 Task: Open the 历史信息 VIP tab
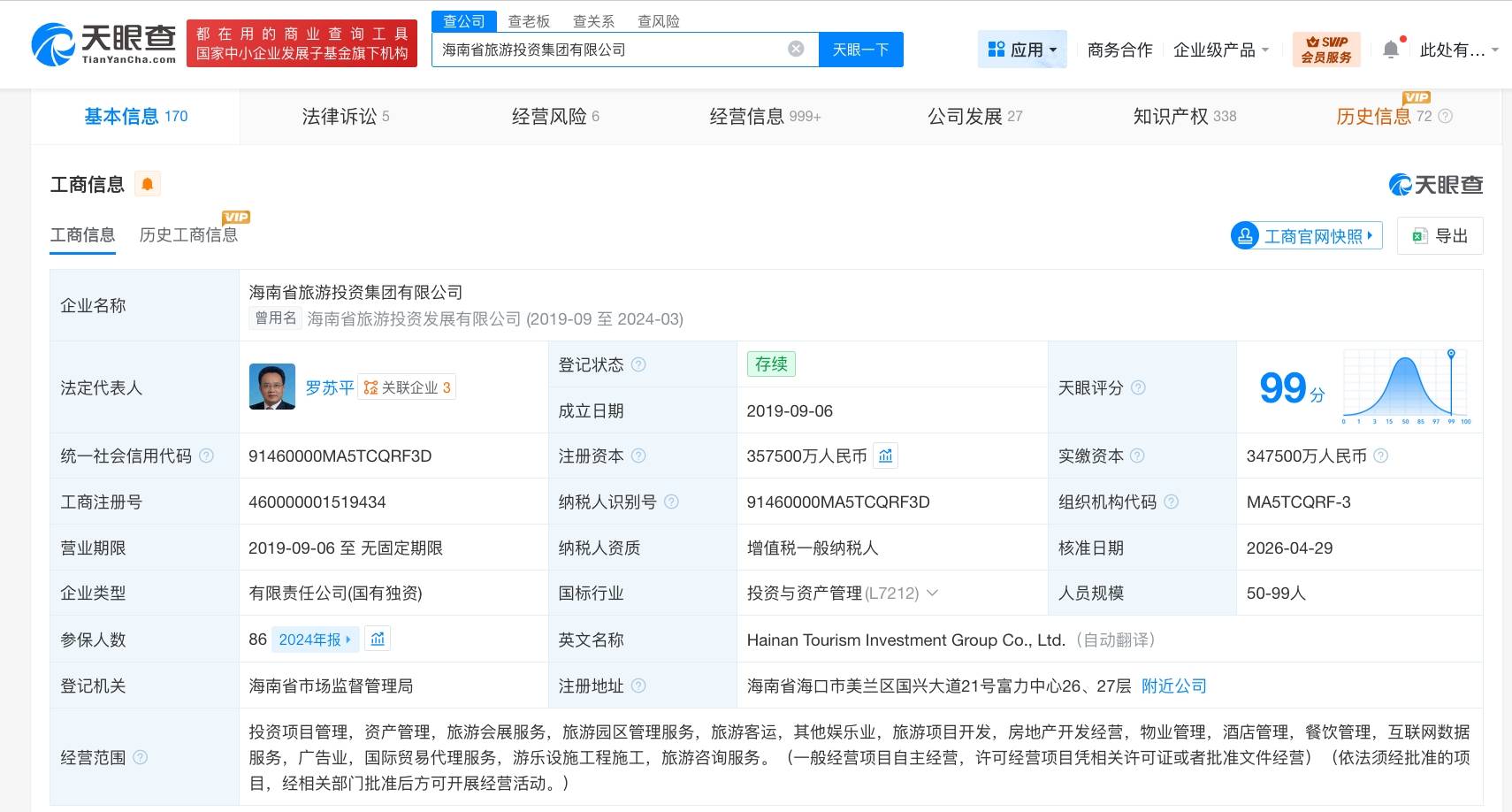point(1384,116)
